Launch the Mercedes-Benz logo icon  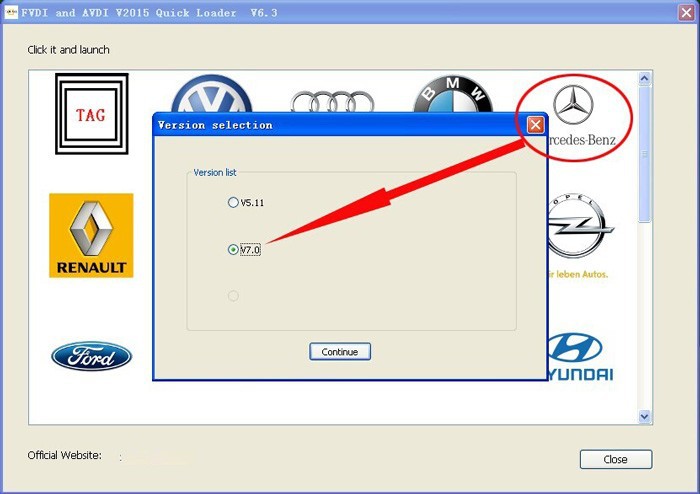coord(573,115)
